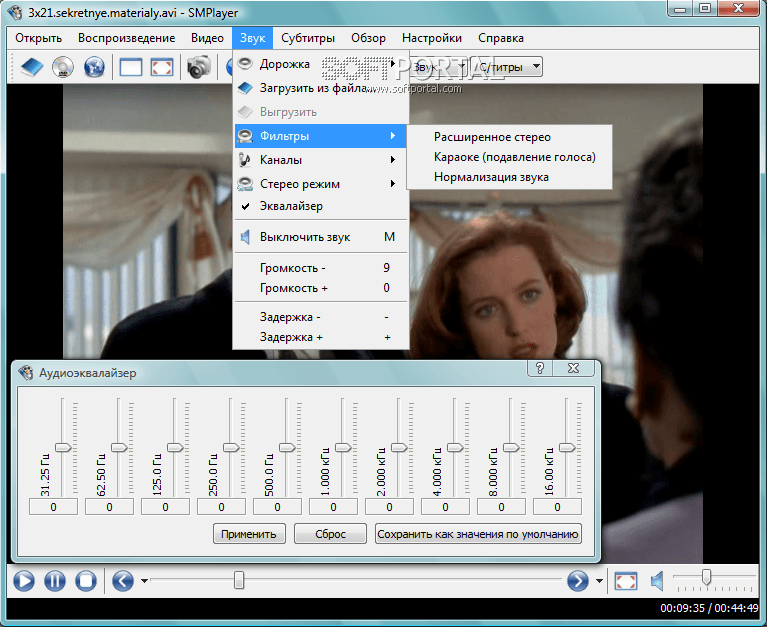Click the 1.000 кГц equalizer slider

343,448
